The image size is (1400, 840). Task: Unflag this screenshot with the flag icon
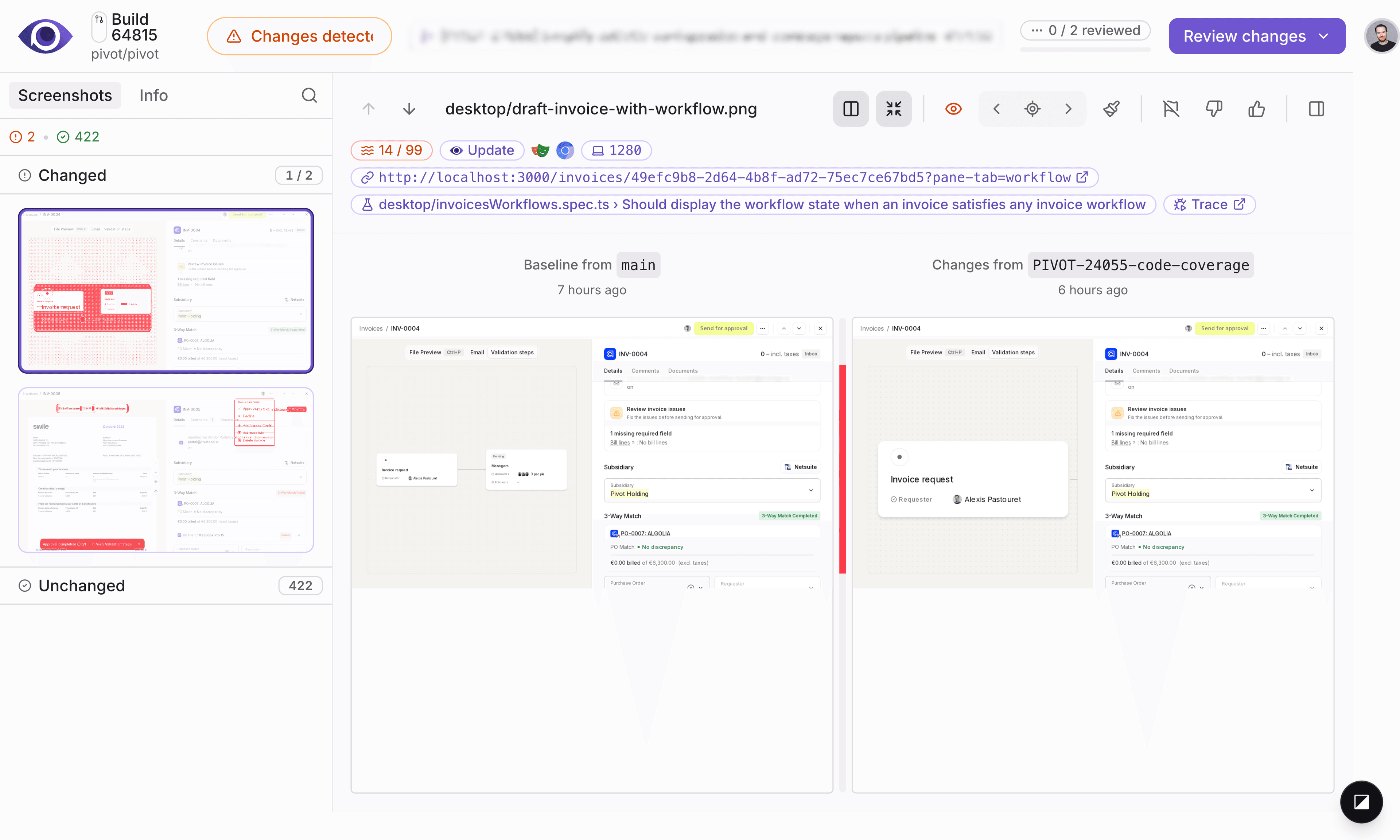1171,108
